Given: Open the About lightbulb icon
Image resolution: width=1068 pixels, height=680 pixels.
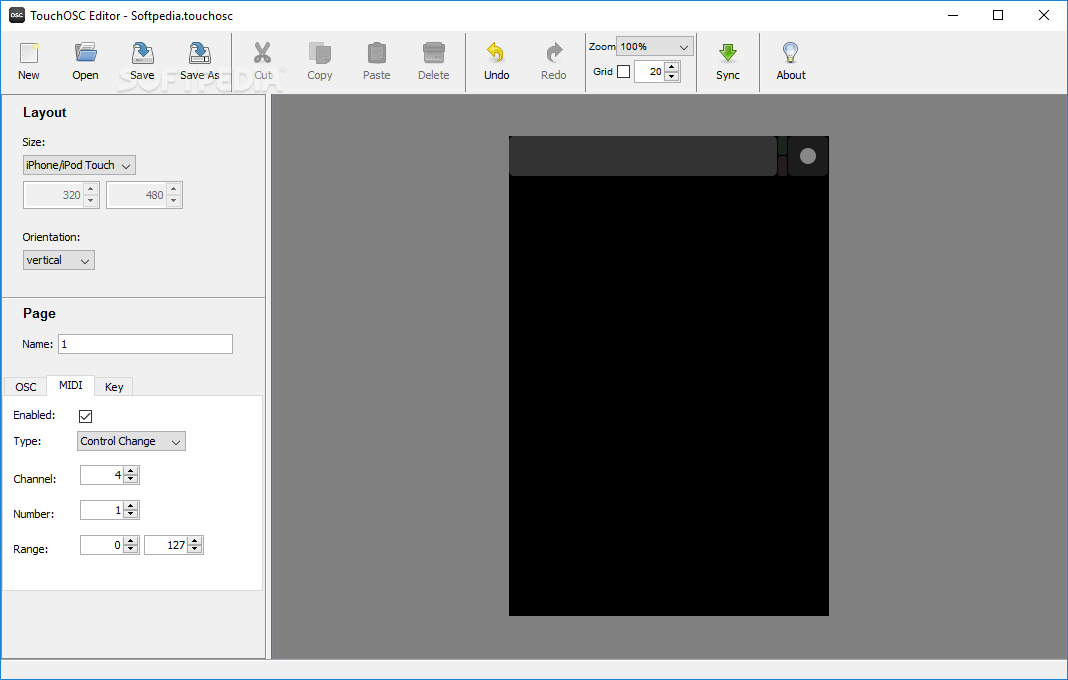Looking at the screenshot, I should pos(791,54).
